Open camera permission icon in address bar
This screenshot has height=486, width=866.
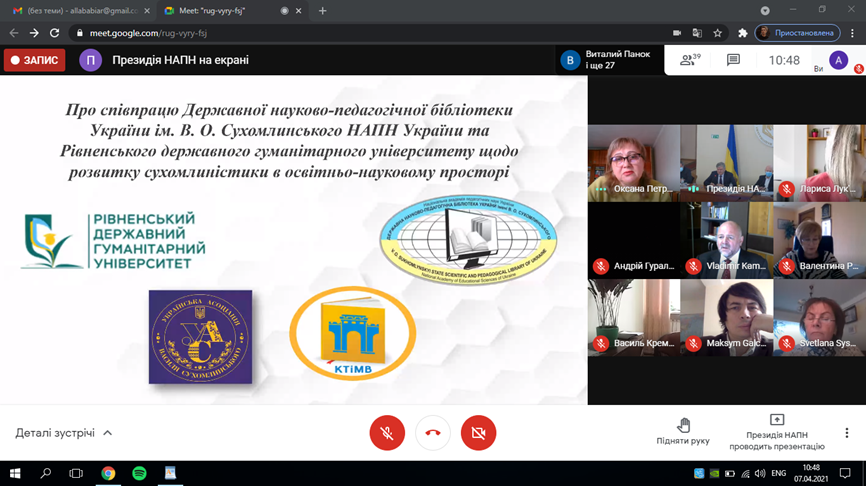pos(677,33)
